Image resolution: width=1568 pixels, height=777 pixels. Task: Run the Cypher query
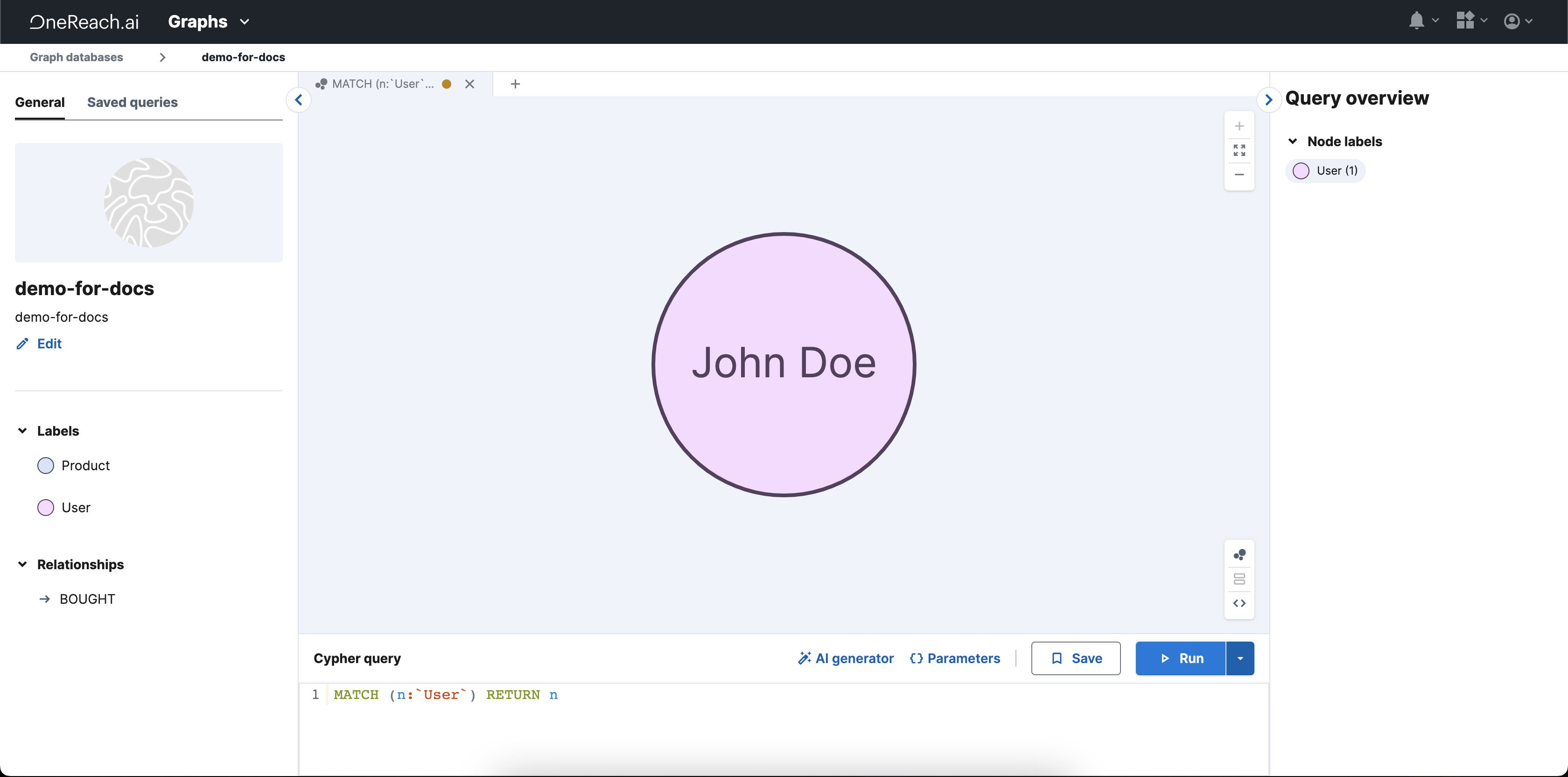(1180, 658)
